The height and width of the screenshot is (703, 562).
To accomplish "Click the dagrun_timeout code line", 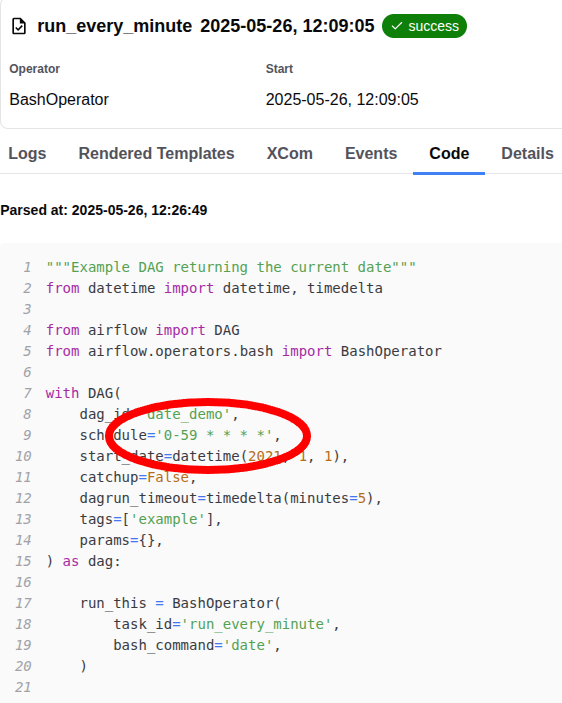I will pos(231,499).
